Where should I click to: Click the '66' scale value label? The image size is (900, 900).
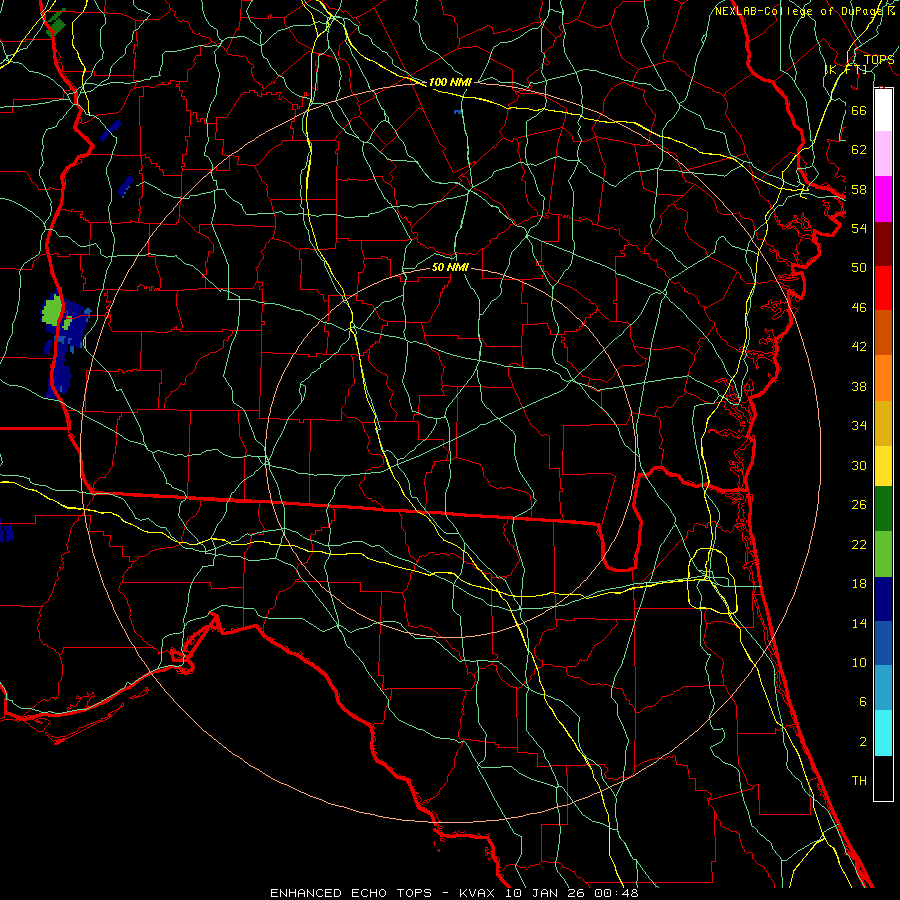(859, 110)
